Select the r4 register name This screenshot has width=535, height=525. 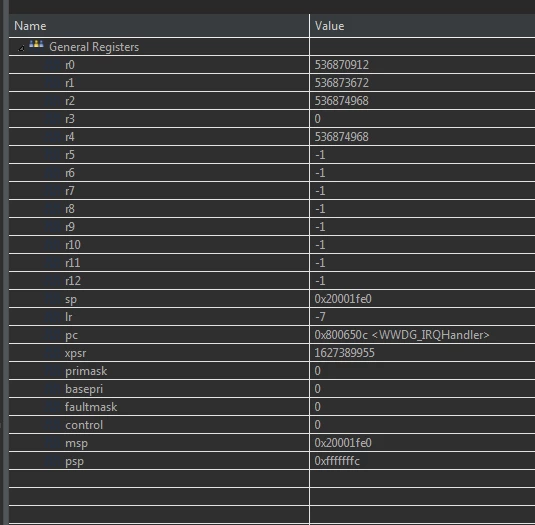pos(70,137)
